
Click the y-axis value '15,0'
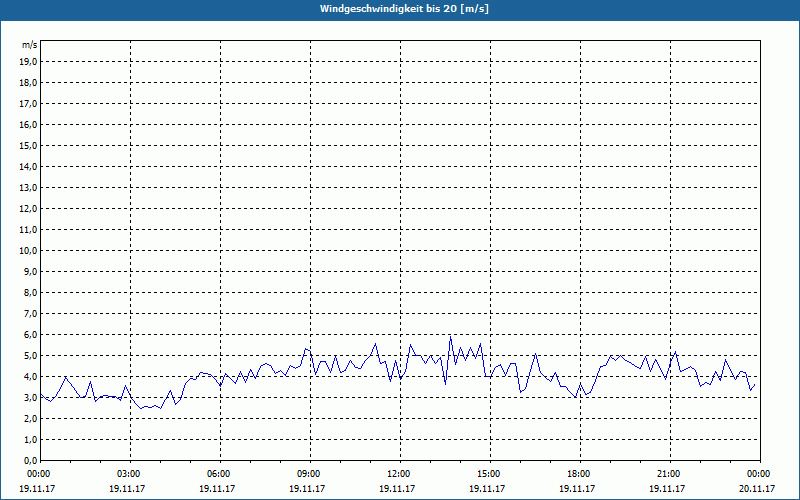(x=28, y=145)
